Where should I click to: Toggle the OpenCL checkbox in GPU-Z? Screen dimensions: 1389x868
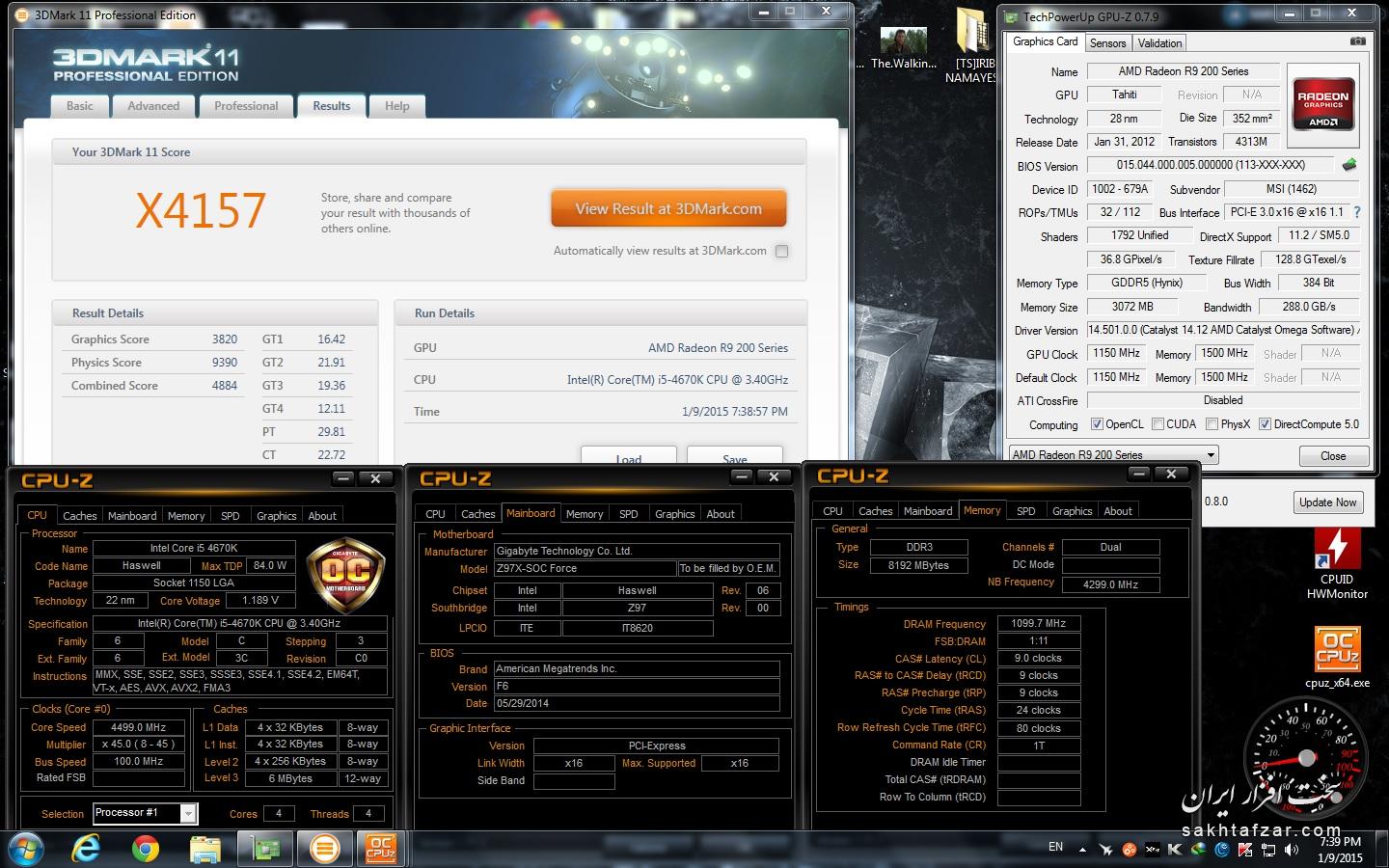point(1097,424)
